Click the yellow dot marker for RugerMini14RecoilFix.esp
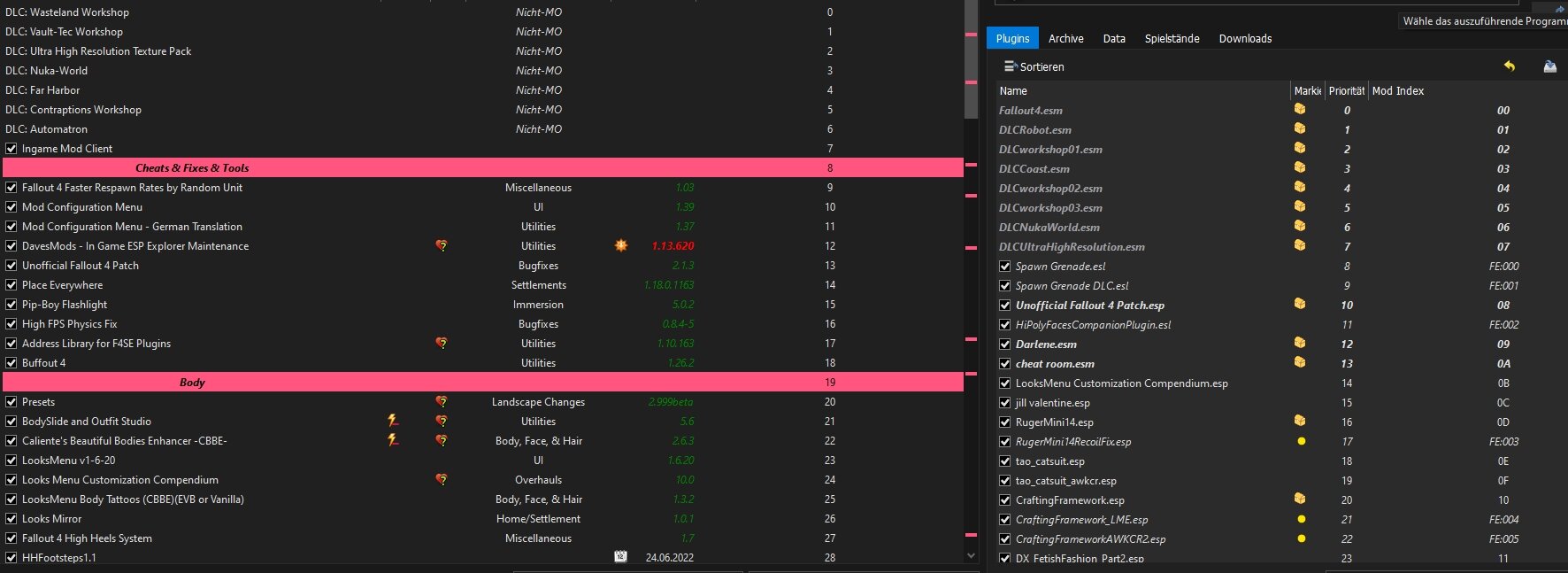 [x=1301, y=441]
